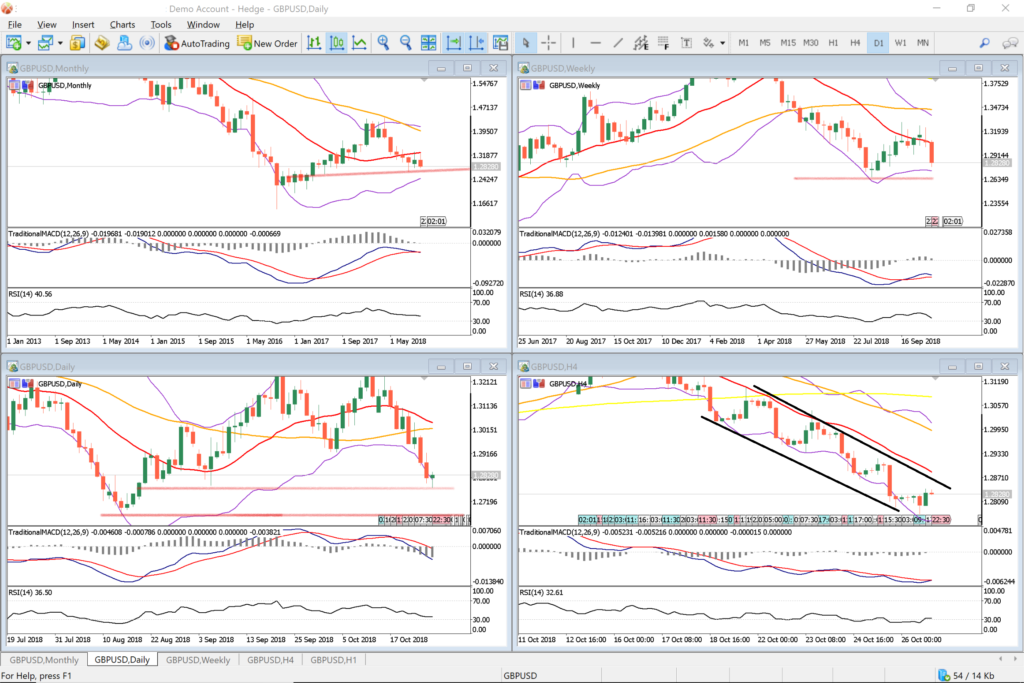1024x683 pixels.
Task: Switch chart to bar chart style
Action: [314, 43]
